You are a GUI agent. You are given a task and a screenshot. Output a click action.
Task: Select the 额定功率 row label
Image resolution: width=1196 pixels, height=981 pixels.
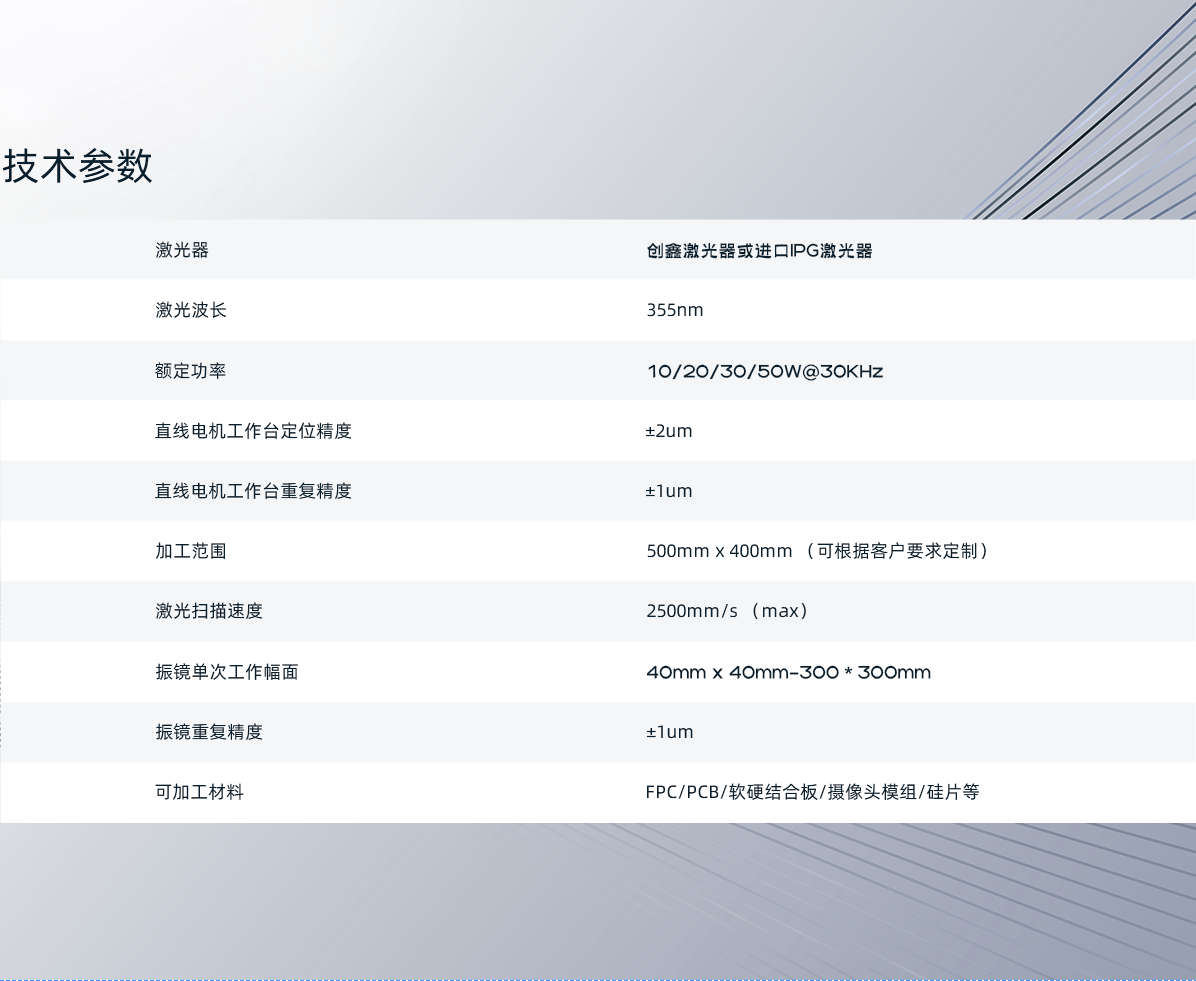tap(190, 370)
